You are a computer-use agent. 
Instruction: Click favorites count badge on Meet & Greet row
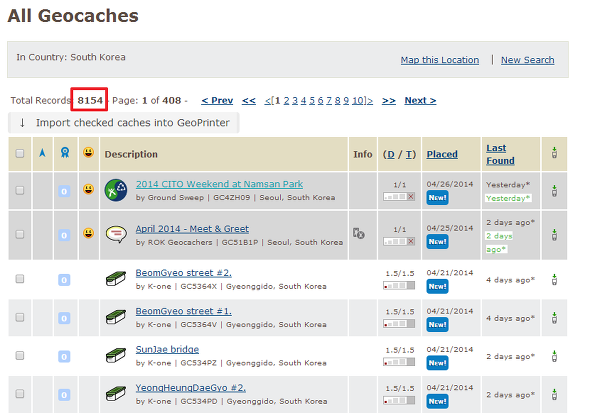tap(64, 236)
